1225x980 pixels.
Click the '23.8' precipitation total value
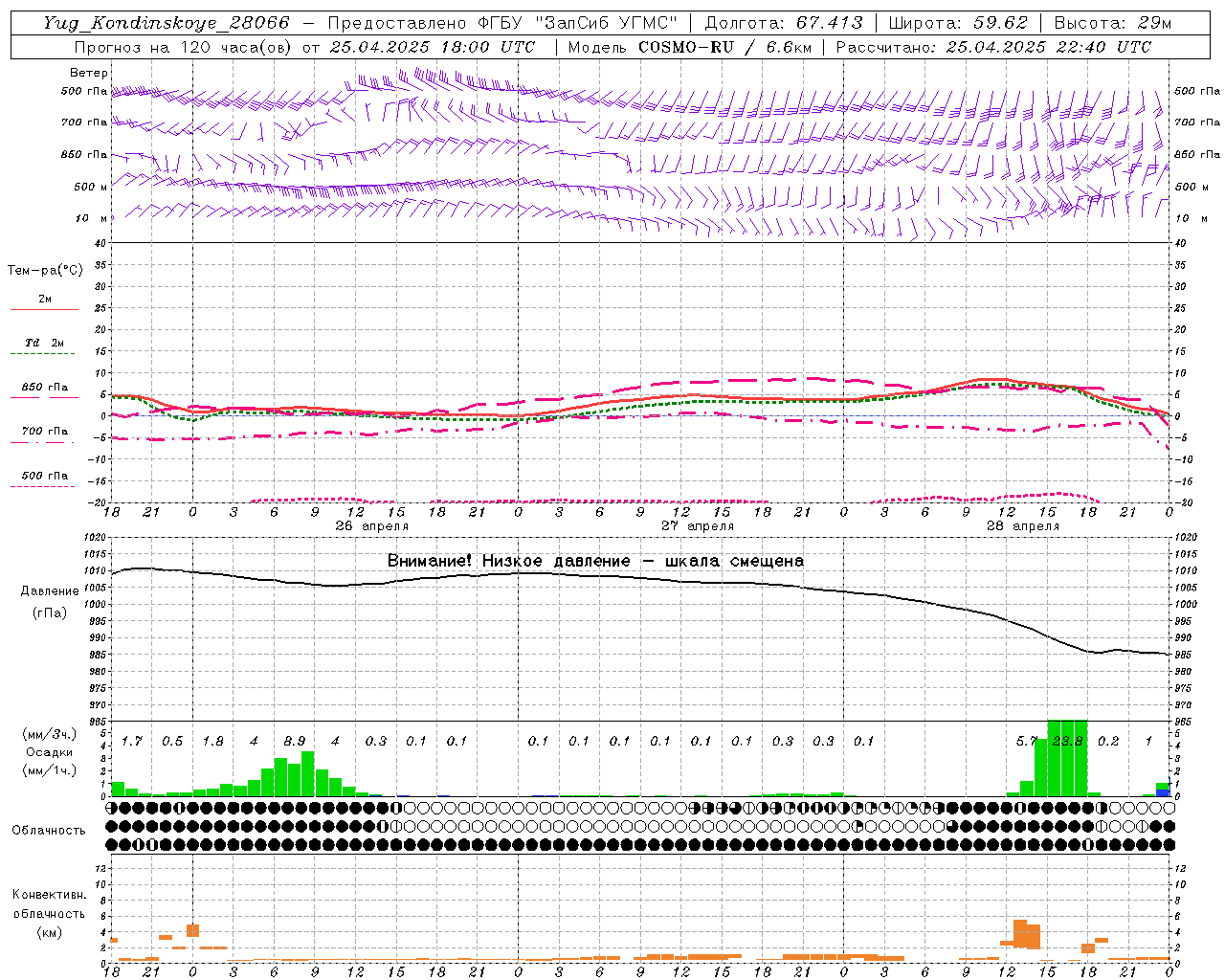tap(1067, 742)
